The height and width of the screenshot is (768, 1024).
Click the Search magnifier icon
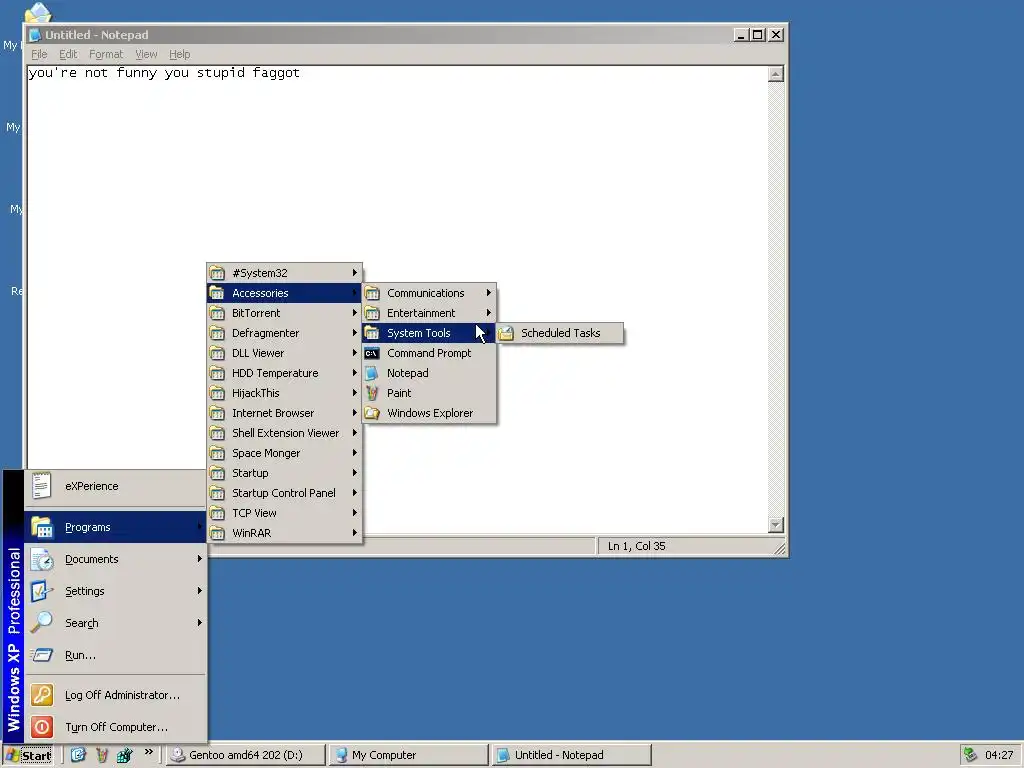click(x=42, y=622)
